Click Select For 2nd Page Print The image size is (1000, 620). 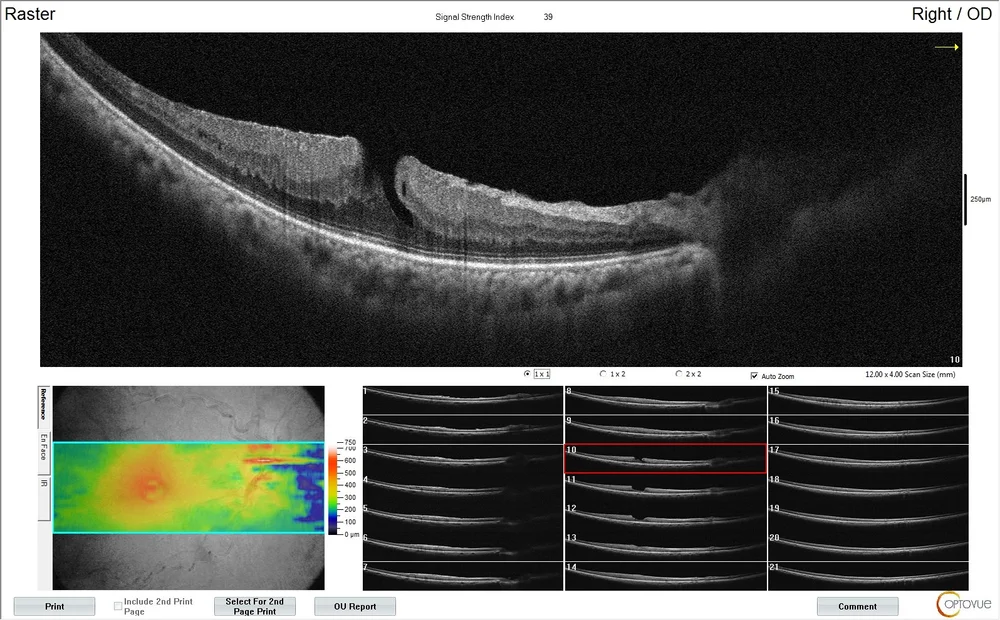[254, 603]
